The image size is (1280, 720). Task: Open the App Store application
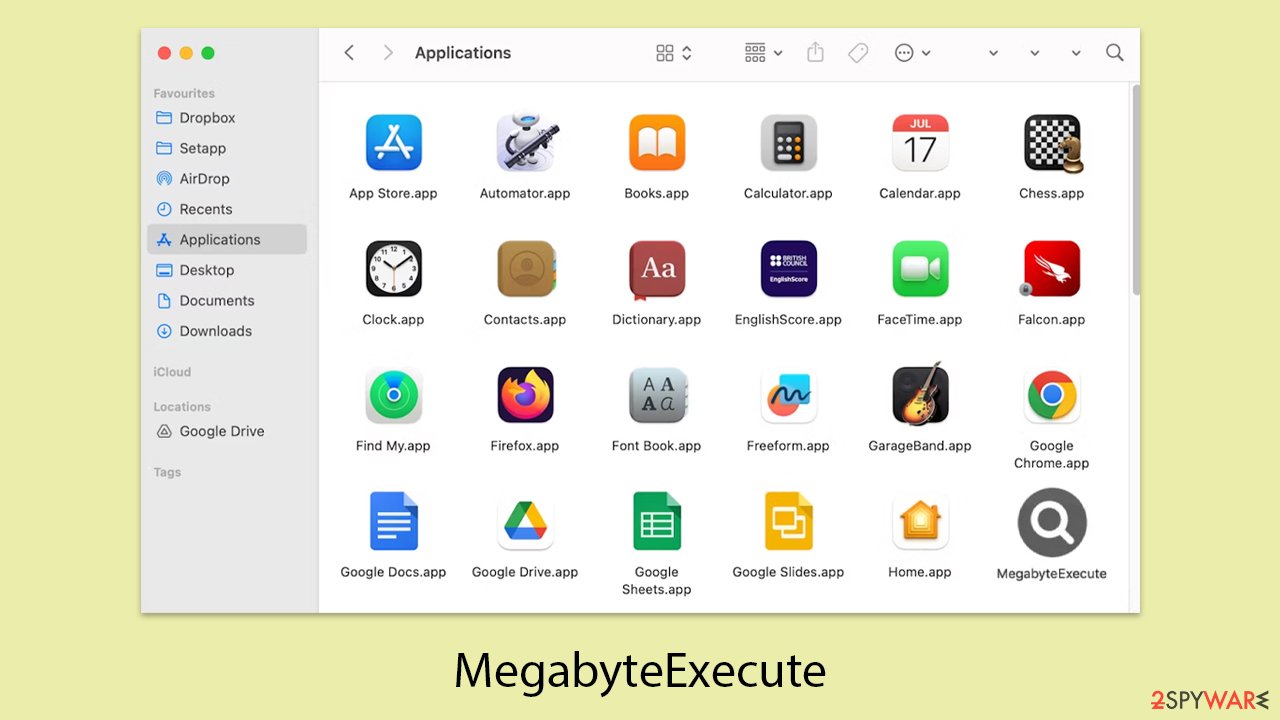click(393, 142)
